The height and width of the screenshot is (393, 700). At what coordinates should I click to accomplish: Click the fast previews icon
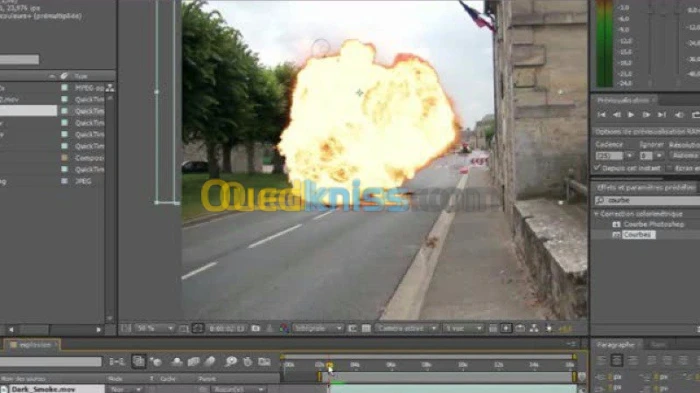506,328
